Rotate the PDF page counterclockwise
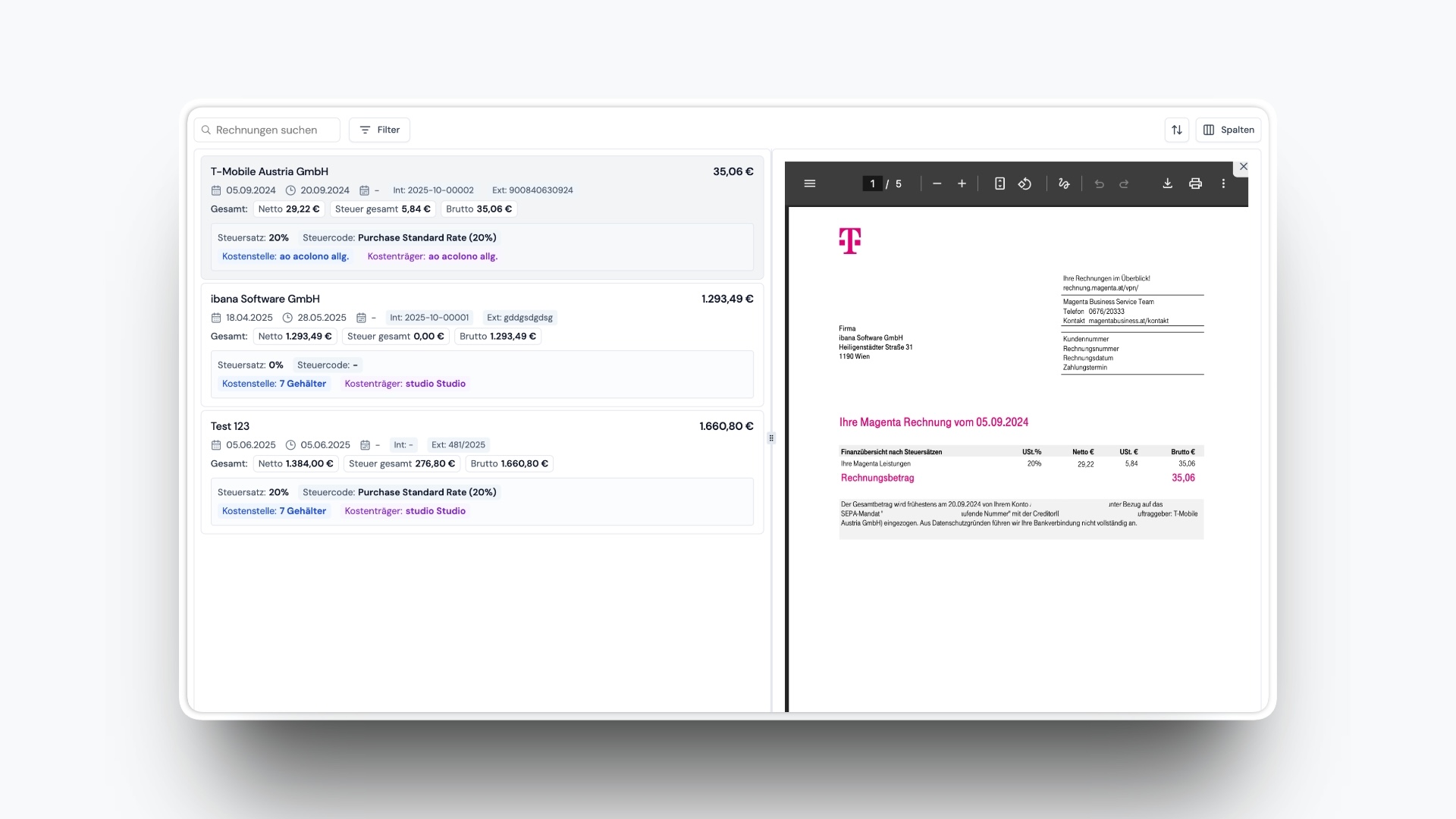 pos(1025,184)
